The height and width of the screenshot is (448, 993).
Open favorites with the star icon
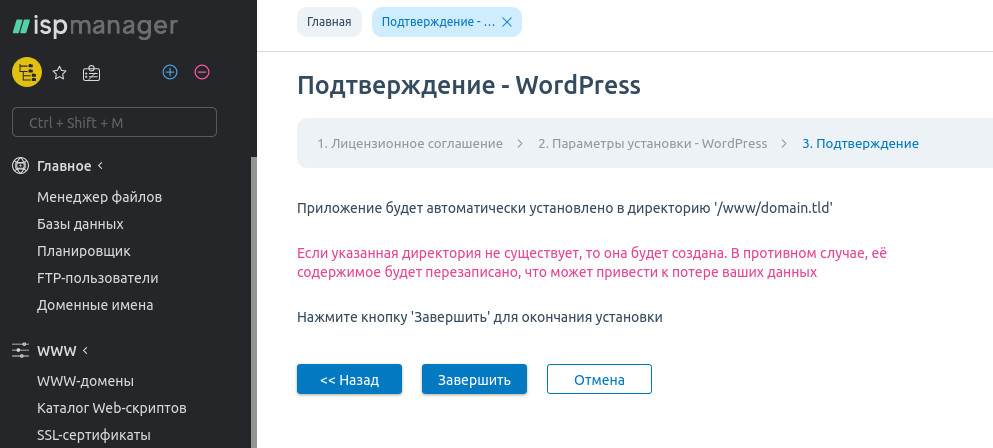click(x=59, y=72)
